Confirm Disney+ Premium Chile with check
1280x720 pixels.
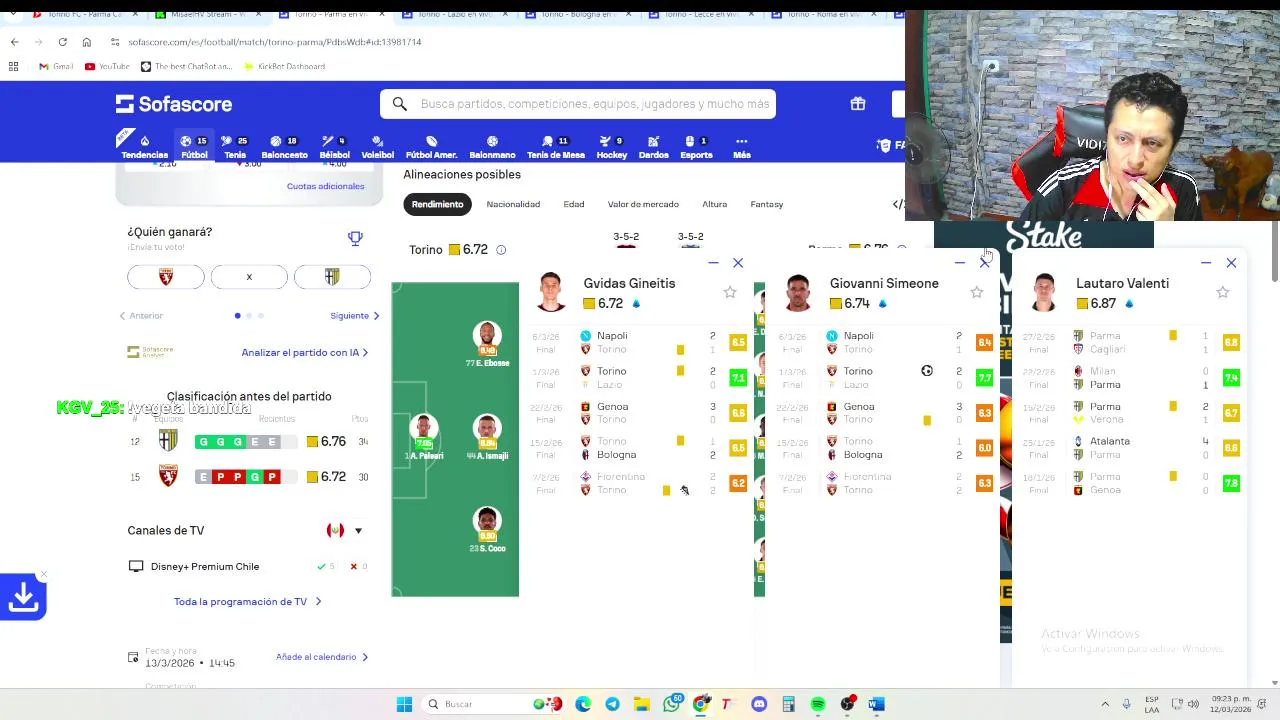click(x=326, y=567)
